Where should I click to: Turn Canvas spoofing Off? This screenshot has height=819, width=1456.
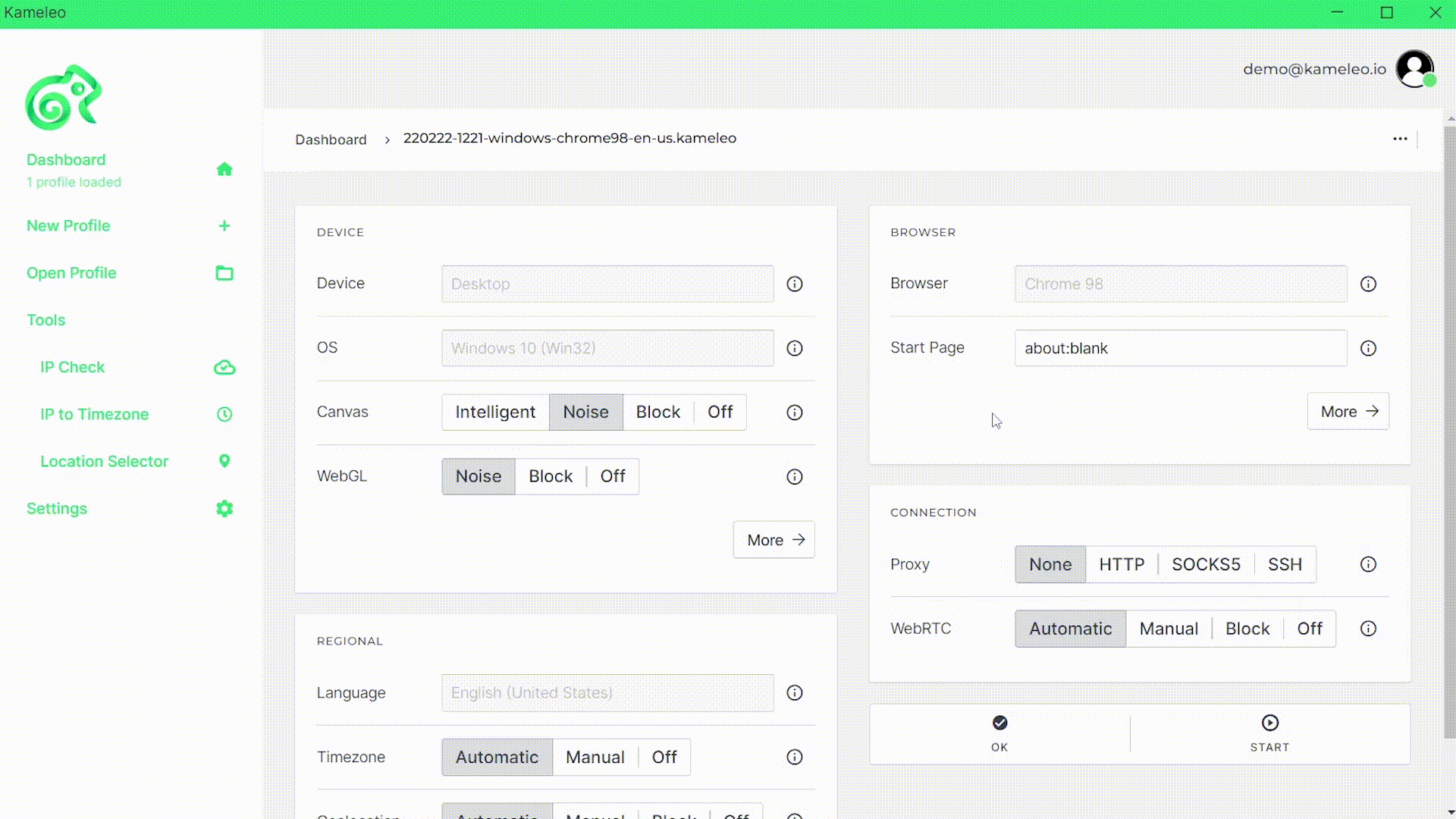tap(720, 412)
